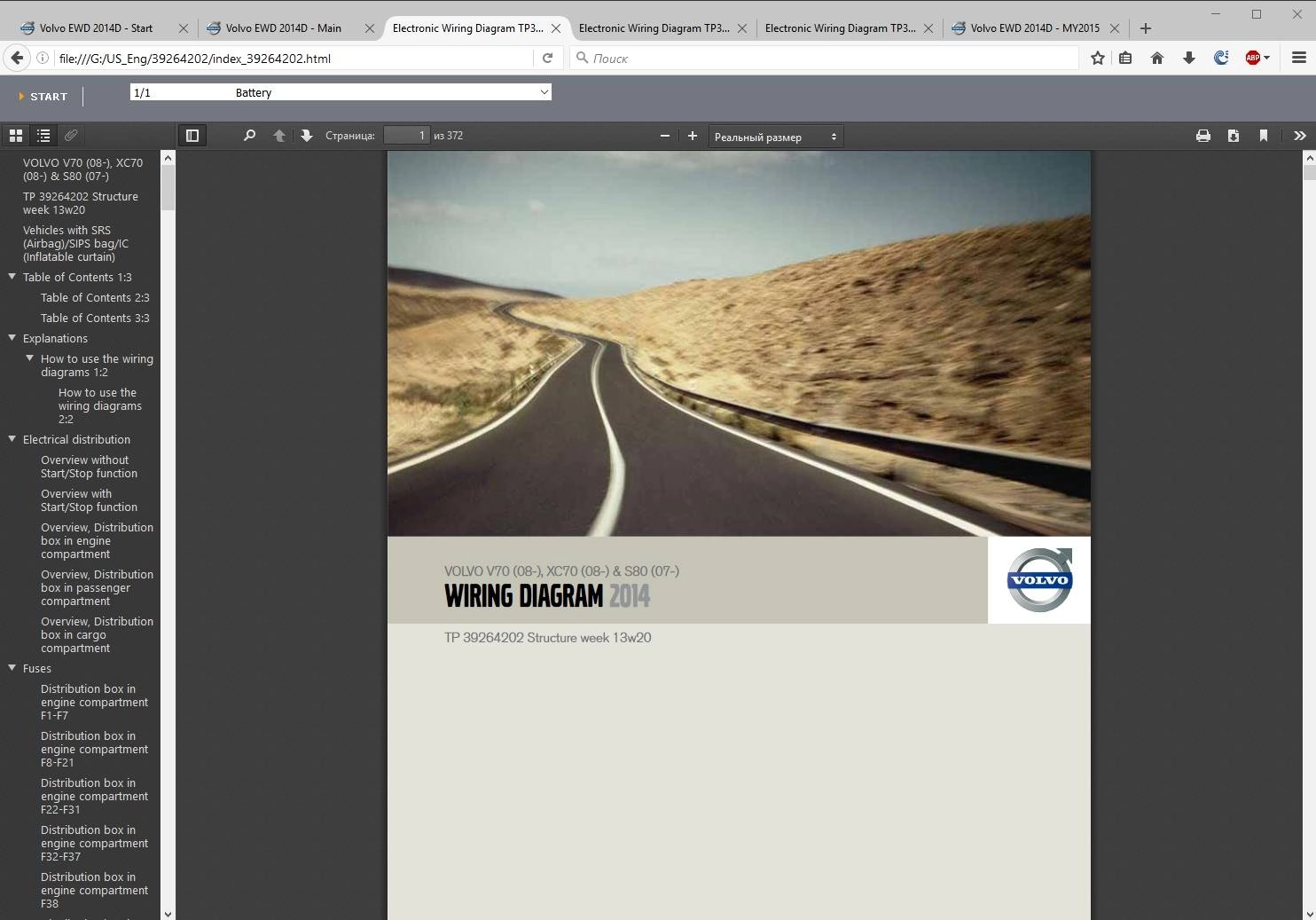This screenshot has width=1316, height=920.
Task: Open browser downloads arrow
Action: pyautogui.click(x=1189, y=58)
